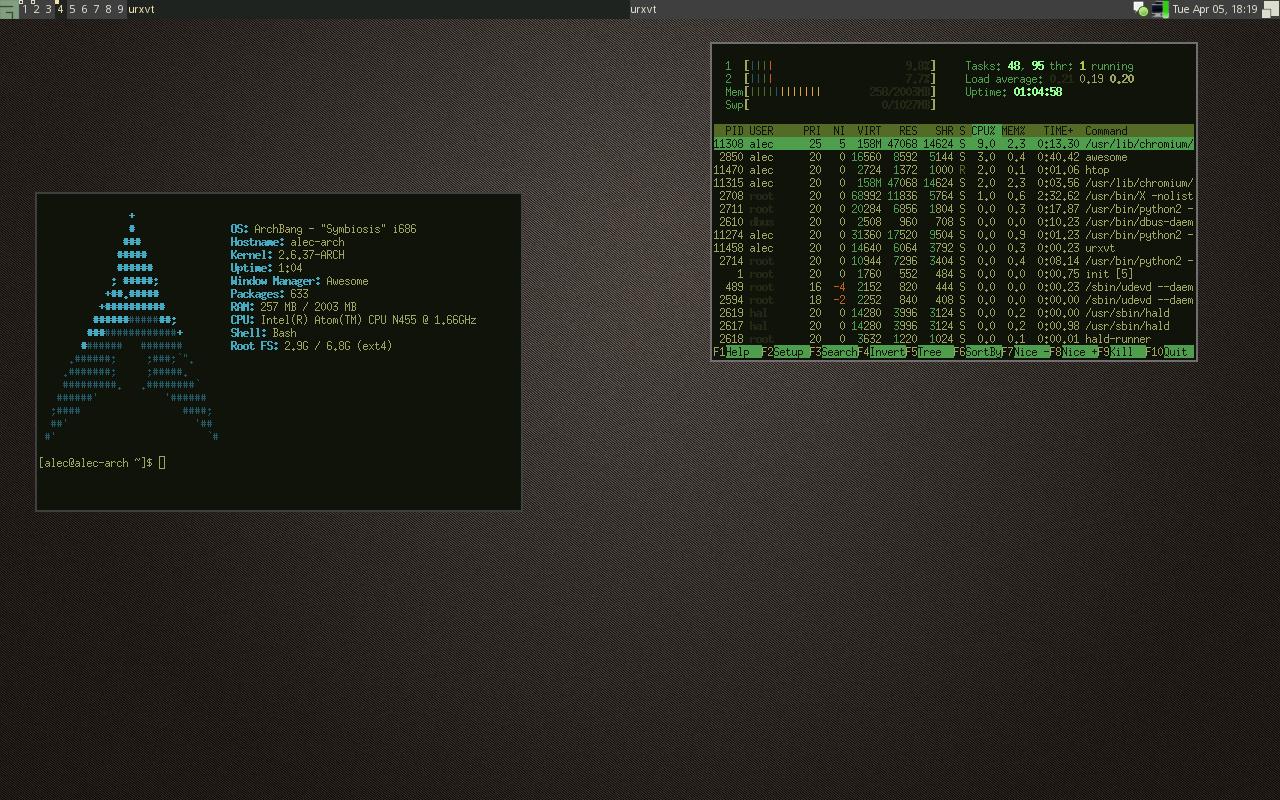The height and width of the screenshot is (800, 1280).
Task: Open F6 SortBy in htop
Action: (978, 352)
